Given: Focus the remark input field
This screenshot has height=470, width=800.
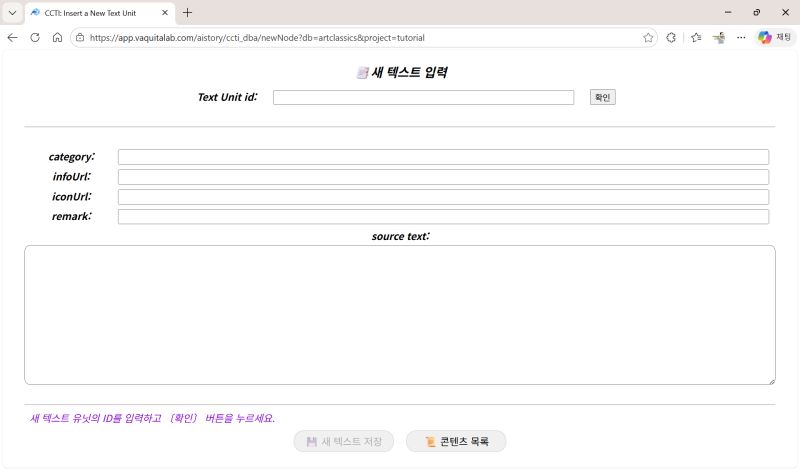Looking at the screenshot, I should coord(443,217).
